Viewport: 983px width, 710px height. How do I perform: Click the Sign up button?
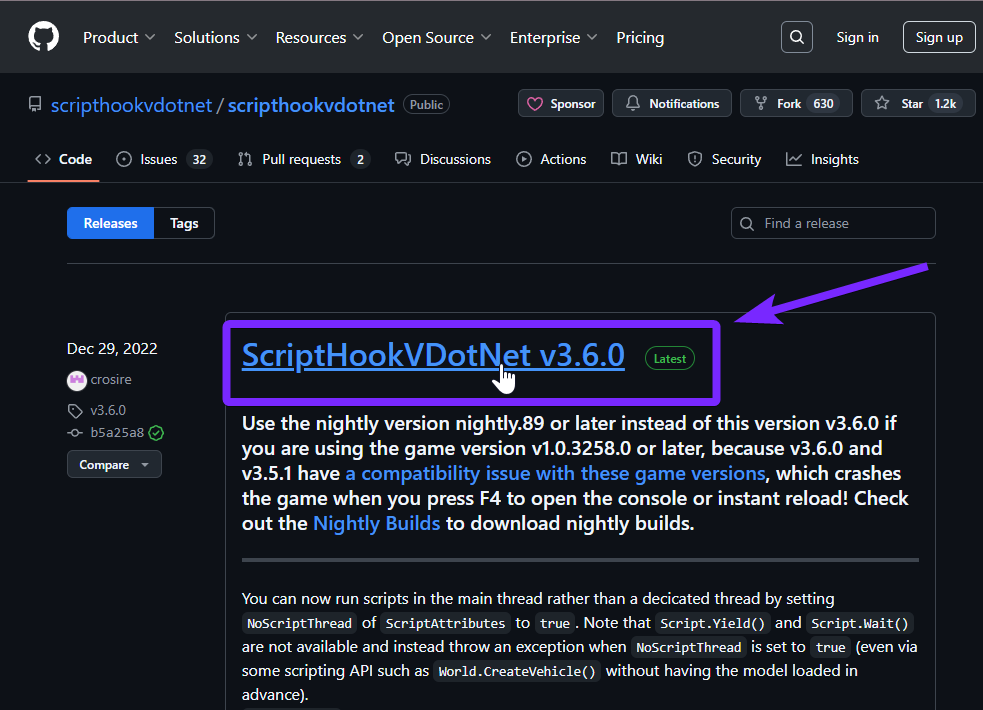pos(938,38)
